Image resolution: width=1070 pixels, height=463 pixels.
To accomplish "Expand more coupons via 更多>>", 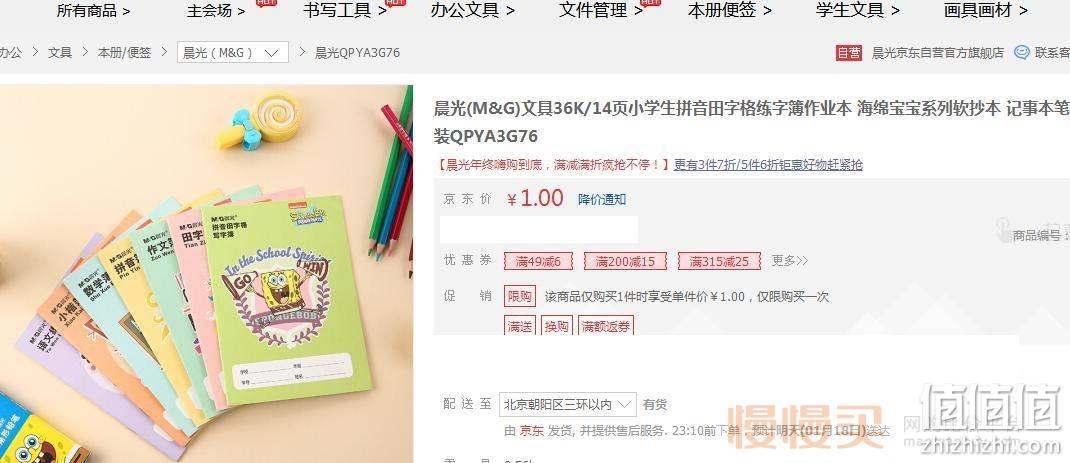I will (790, 261).
